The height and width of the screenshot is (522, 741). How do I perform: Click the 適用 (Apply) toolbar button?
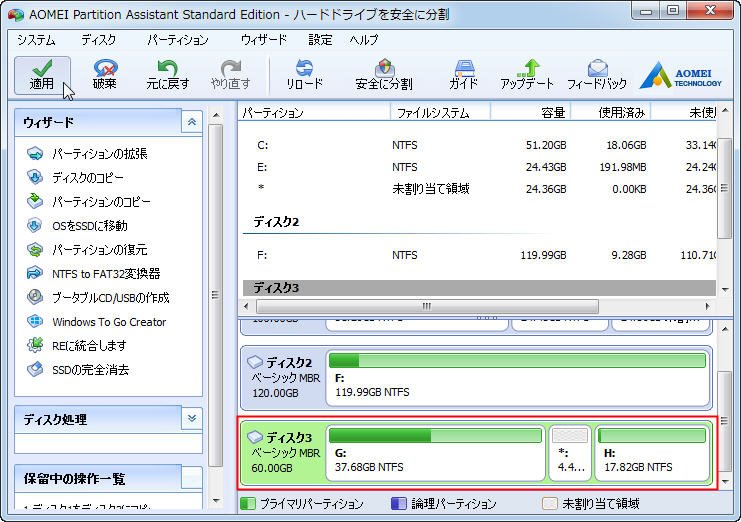tap(42, 75)
